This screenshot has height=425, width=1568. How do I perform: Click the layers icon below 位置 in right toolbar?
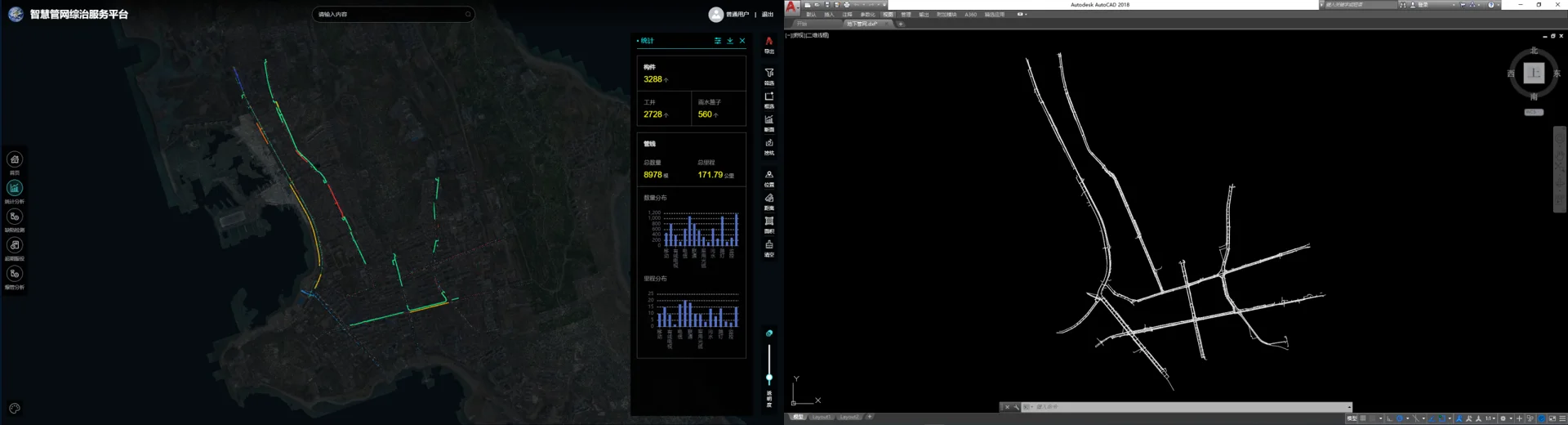click(768, 198)
